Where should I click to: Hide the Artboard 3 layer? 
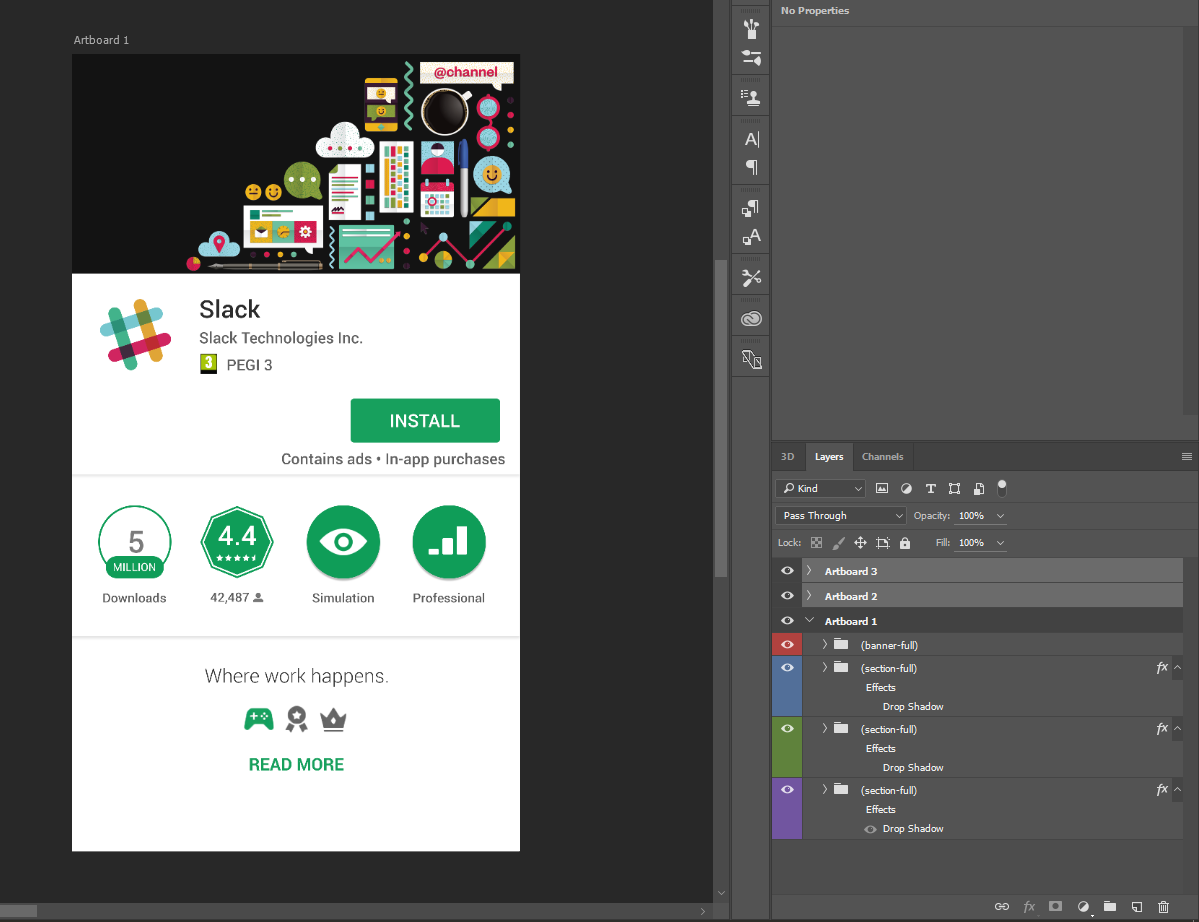pos(787,571)
